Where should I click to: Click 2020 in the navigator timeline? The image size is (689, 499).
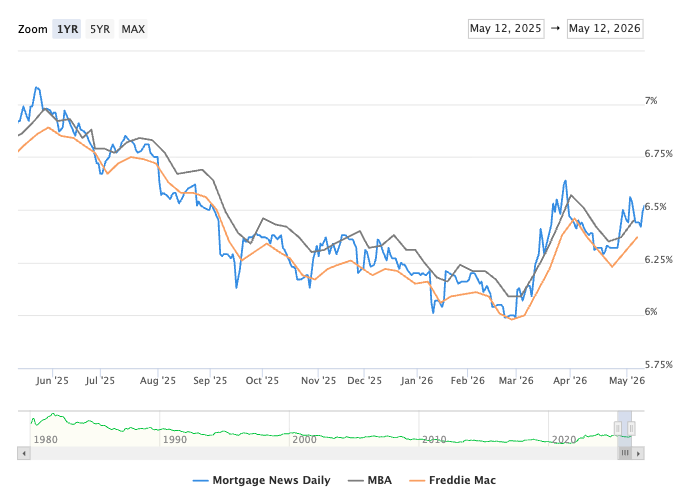coord(564,439)
